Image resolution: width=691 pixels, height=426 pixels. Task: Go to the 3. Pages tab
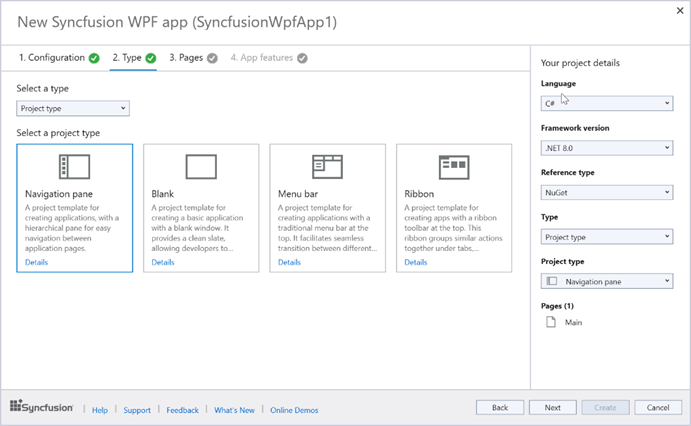(x=192, y=58)
